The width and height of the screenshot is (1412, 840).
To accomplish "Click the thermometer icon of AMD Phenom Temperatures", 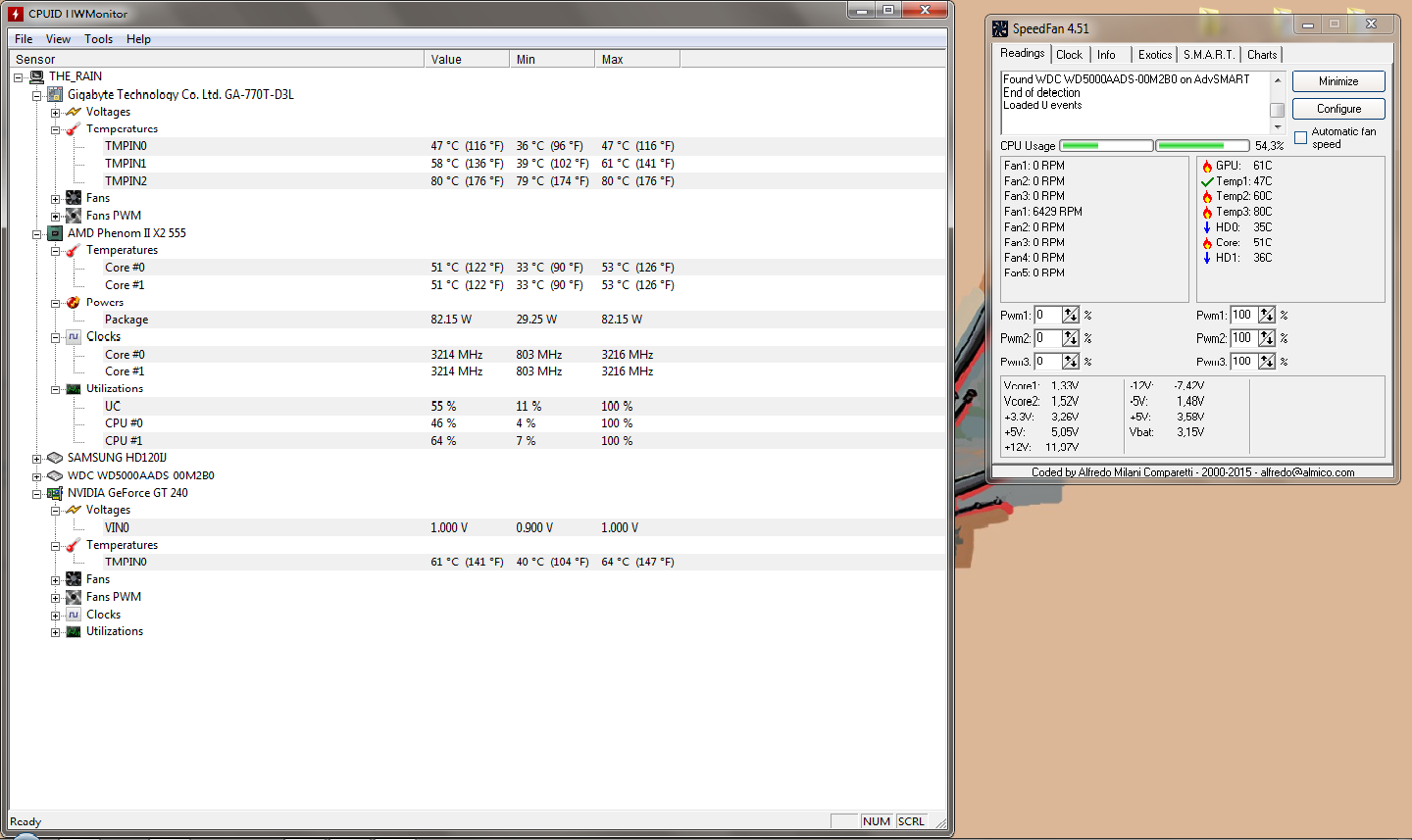I will pos(74,251).
